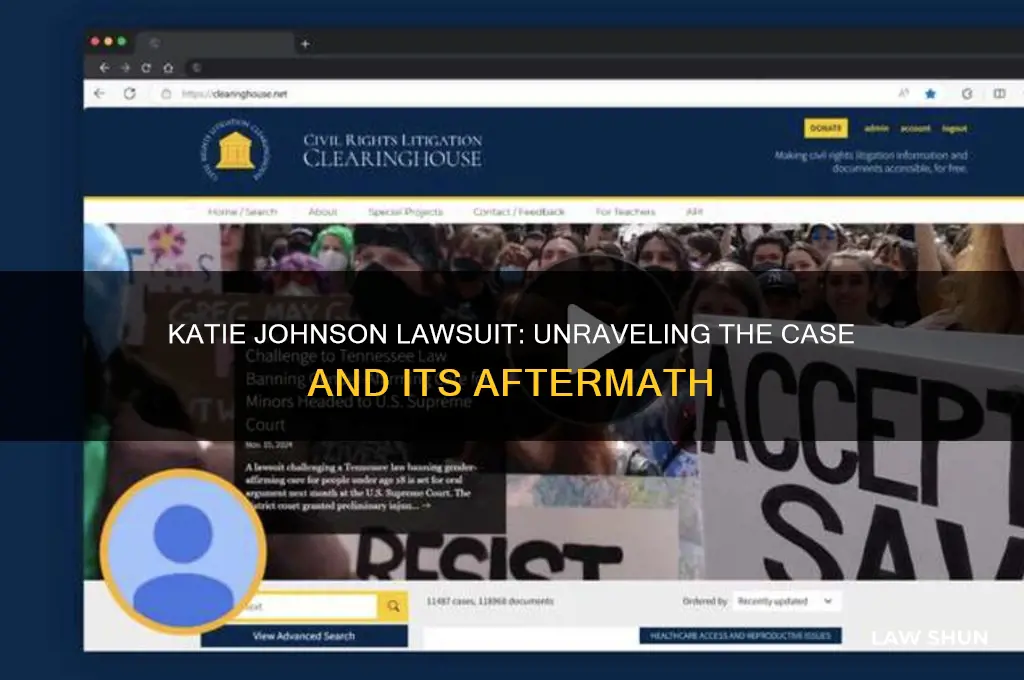View site info via the lock icon
The width and height of the screenshot is (1024, 680).
coord(166,93)
